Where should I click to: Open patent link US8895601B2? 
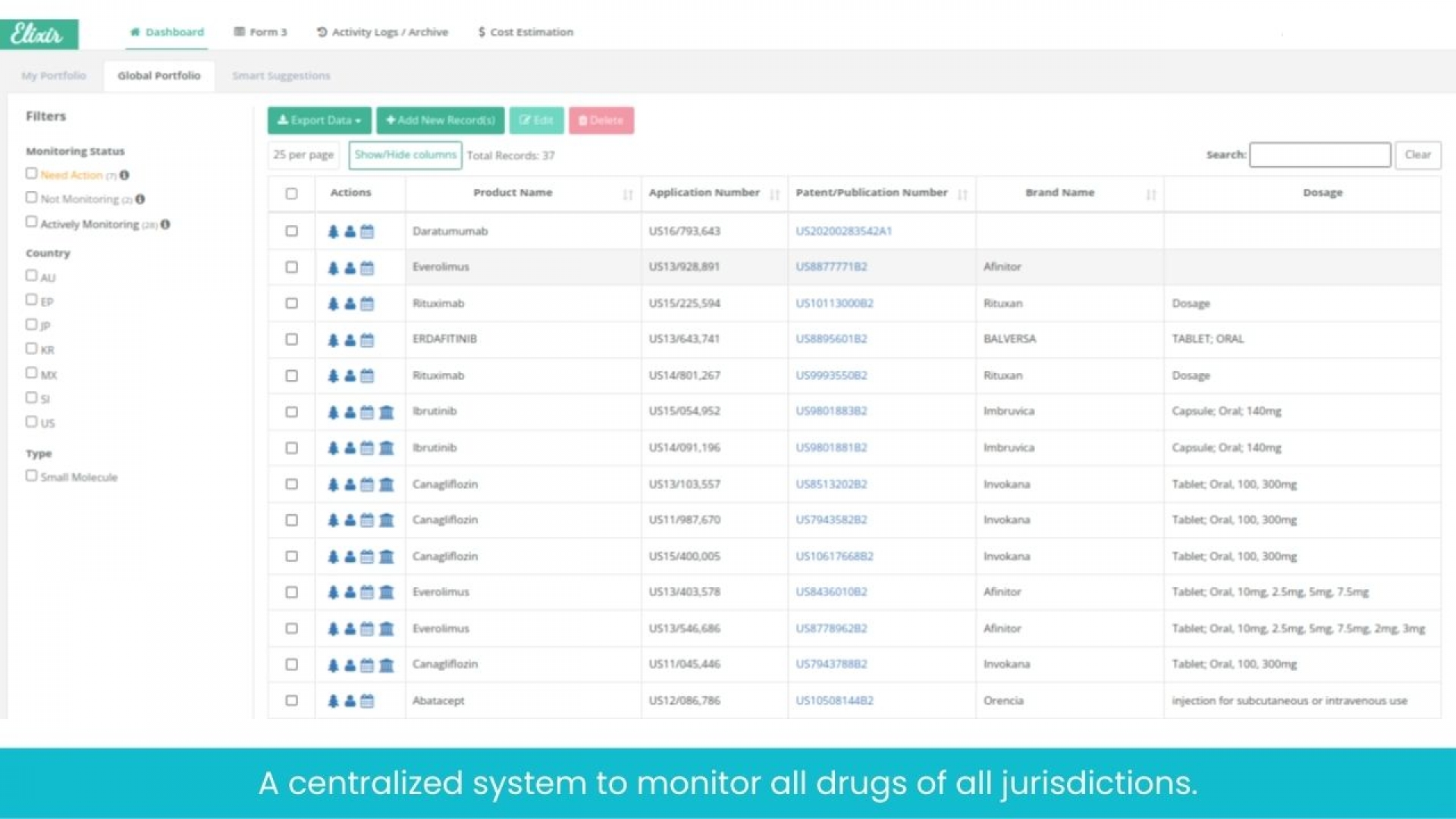[831, 339]
